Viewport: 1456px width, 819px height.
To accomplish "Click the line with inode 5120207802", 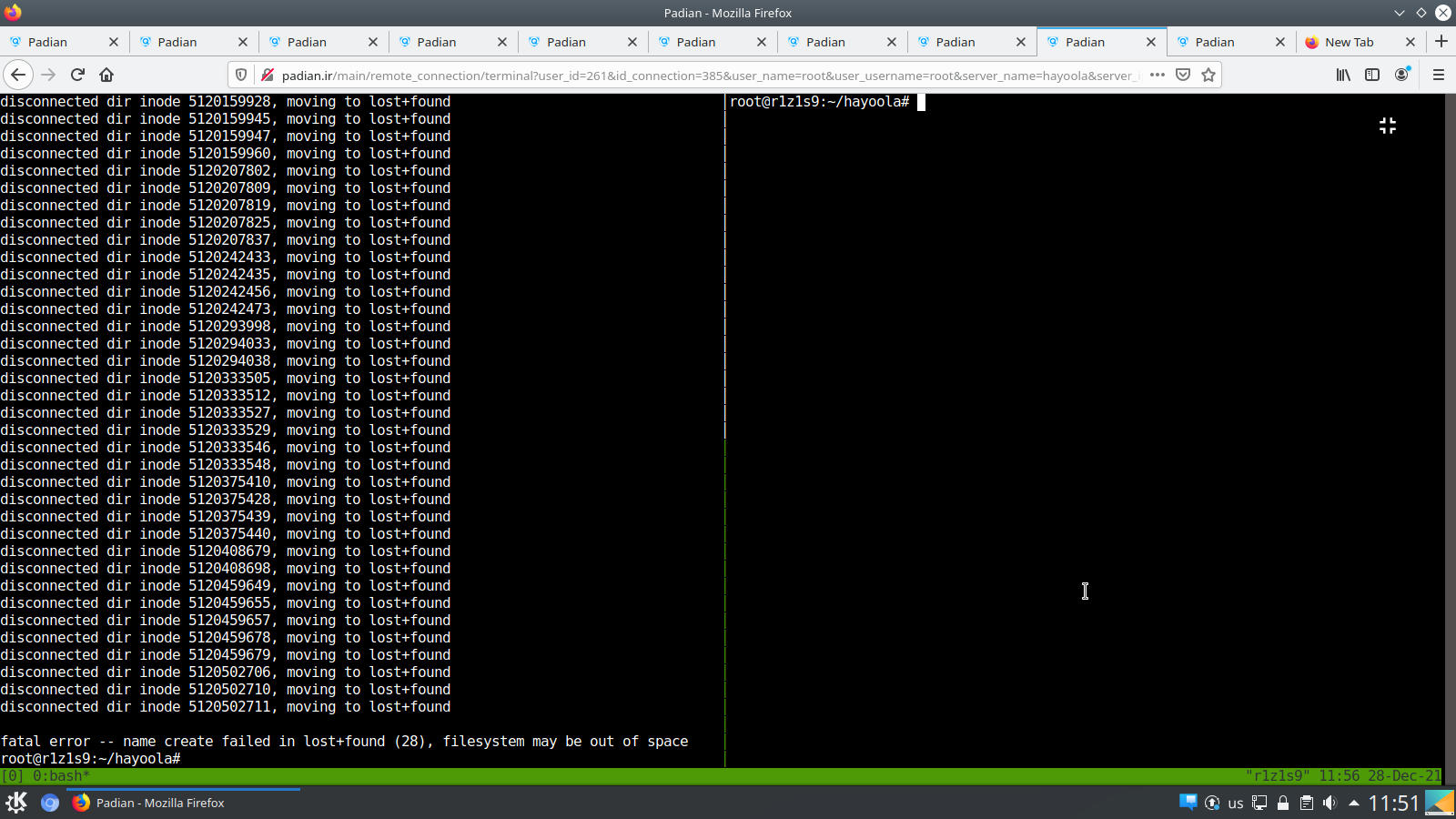I will click(x=226, y=171).
